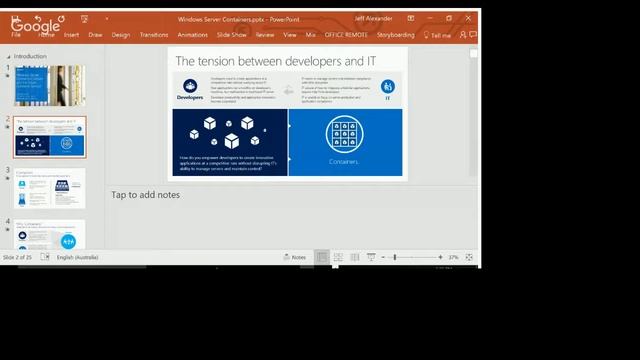This screenshot has width=640, height=360.
Task: Undo the last action in Quick Access toolbar
Action: 38,18
